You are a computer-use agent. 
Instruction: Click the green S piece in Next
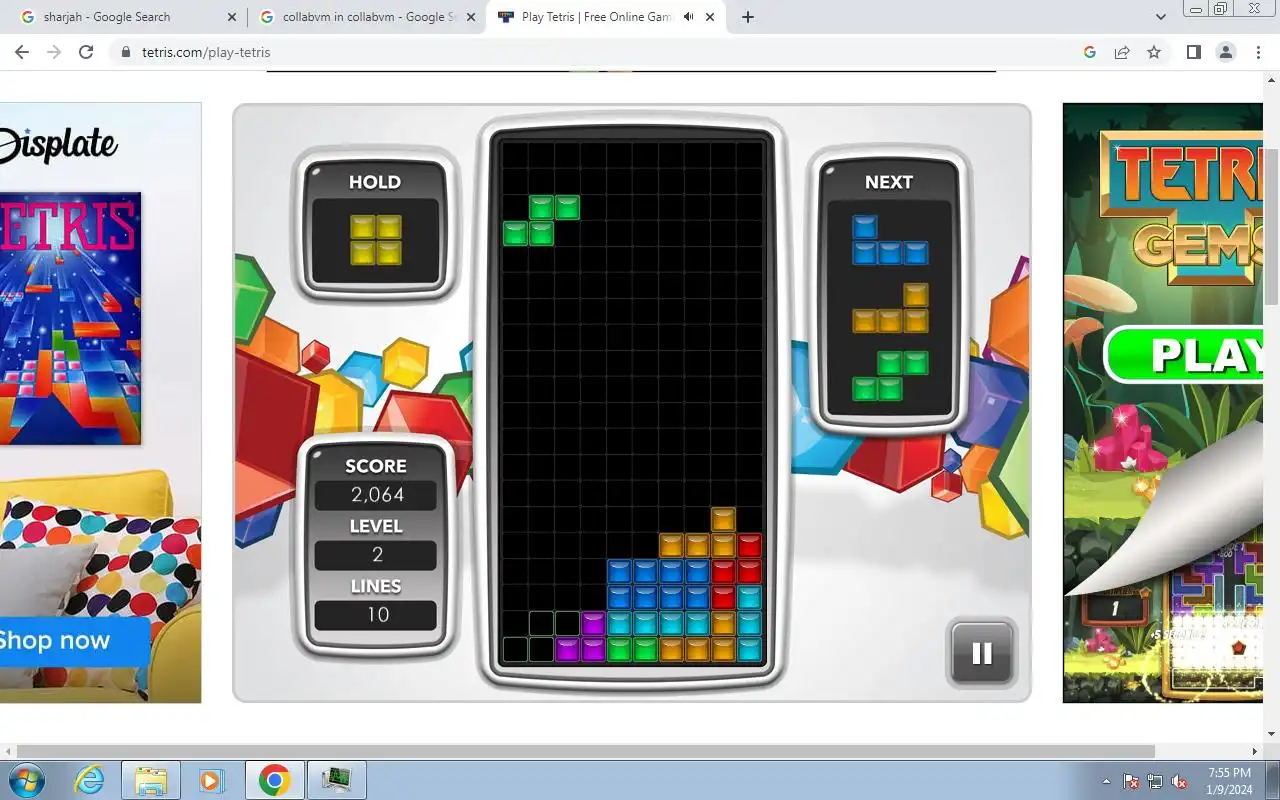pos(890,376)
